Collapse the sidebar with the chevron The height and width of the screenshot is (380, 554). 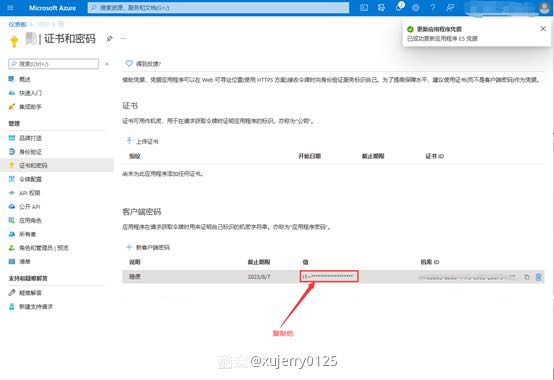click(107, 64)
